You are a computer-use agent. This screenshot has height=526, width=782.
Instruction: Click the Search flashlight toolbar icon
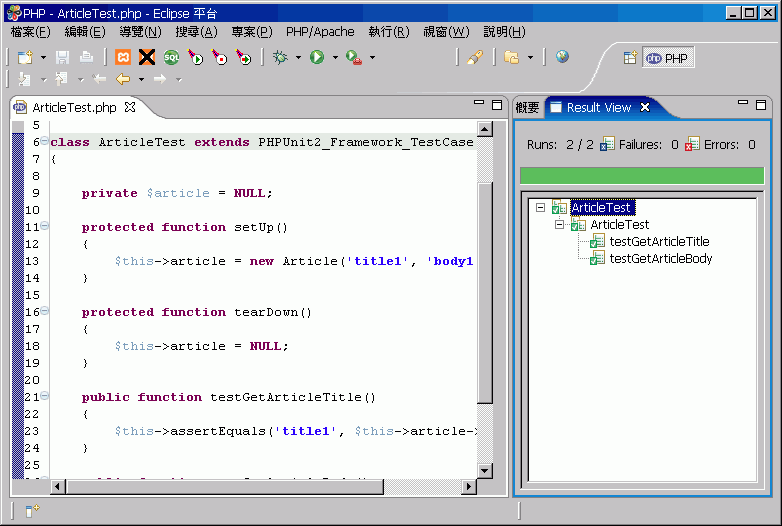click(x=475, y=57)
